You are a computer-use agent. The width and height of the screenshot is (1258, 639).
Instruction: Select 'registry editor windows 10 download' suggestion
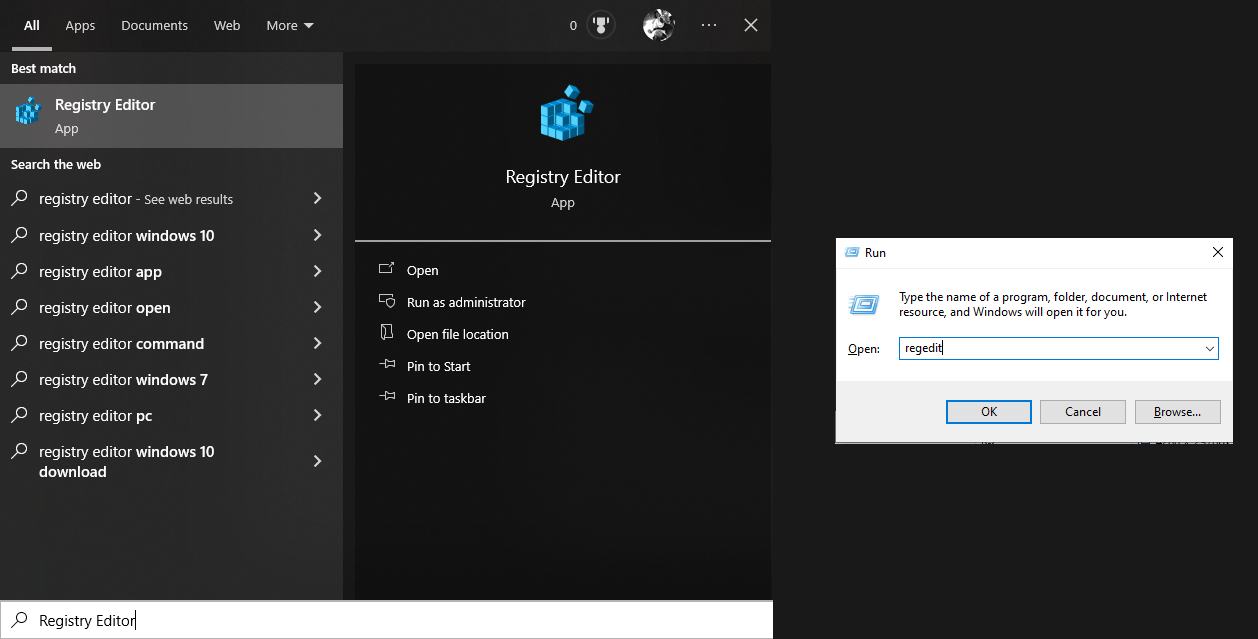click(171, 461)
